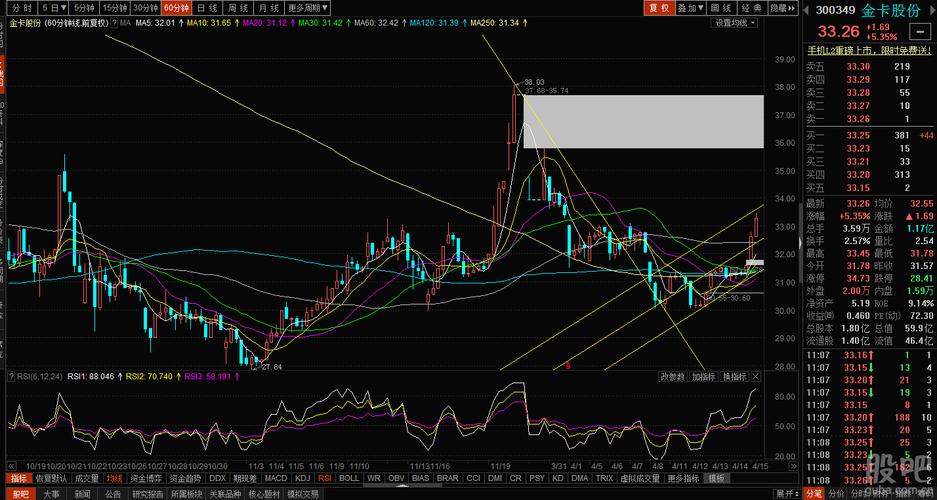The height and width of the screenshot is (500, 937).
Task: Click the RSI1 up arrow indicator
Action: [x=120, y=377]
